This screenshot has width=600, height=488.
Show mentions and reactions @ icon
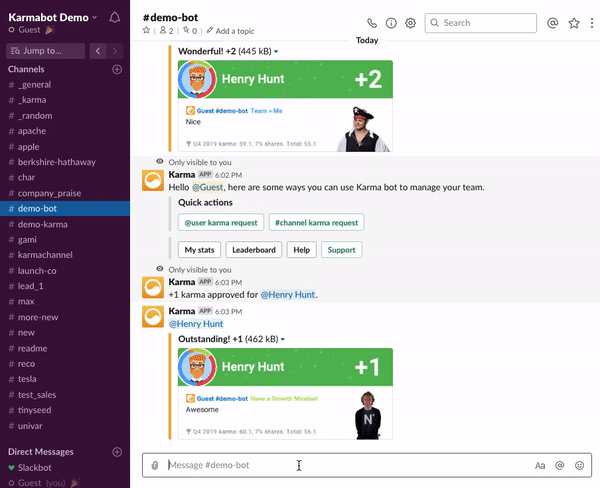552,23
